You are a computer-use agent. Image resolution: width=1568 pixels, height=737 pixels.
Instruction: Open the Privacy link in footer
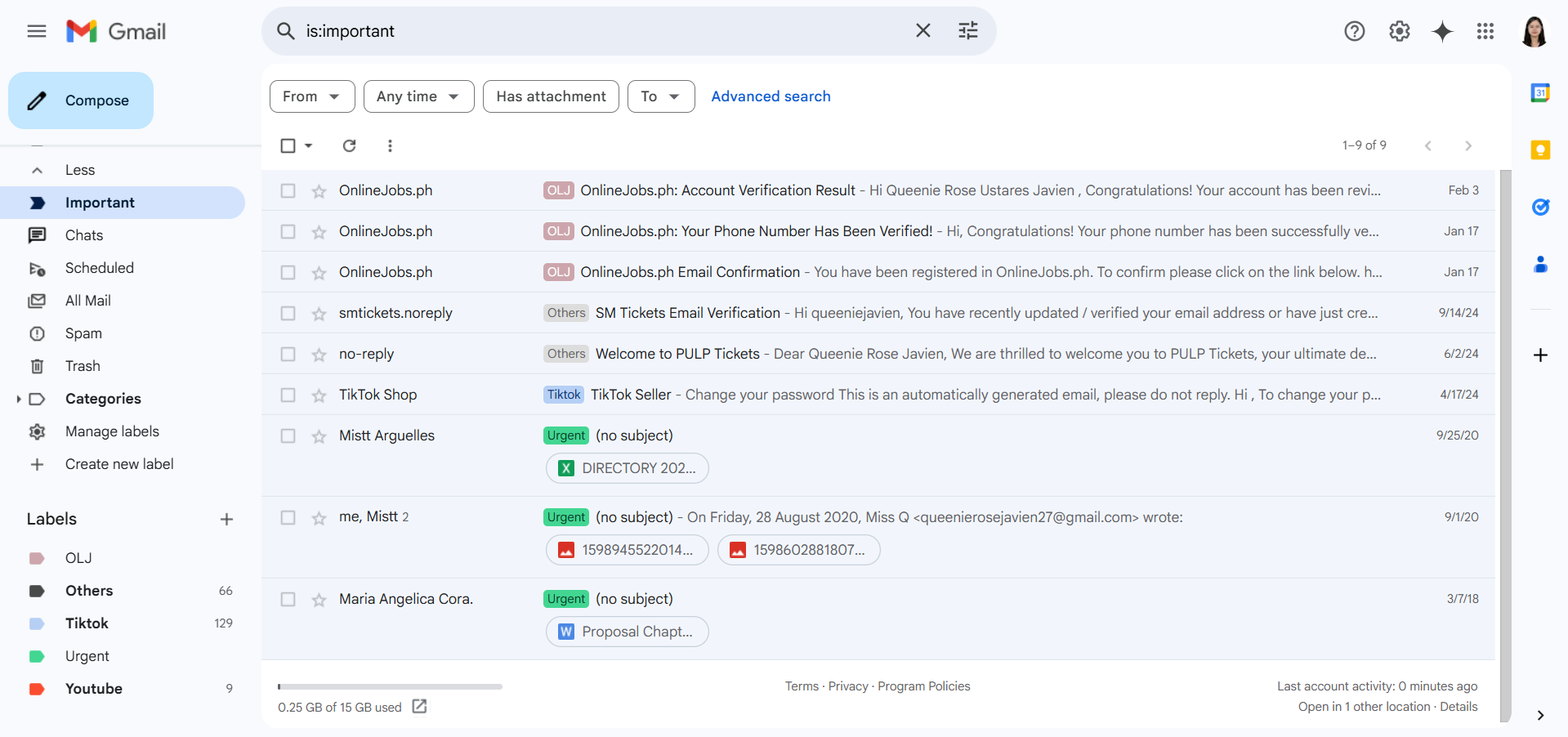coord(848,686)
